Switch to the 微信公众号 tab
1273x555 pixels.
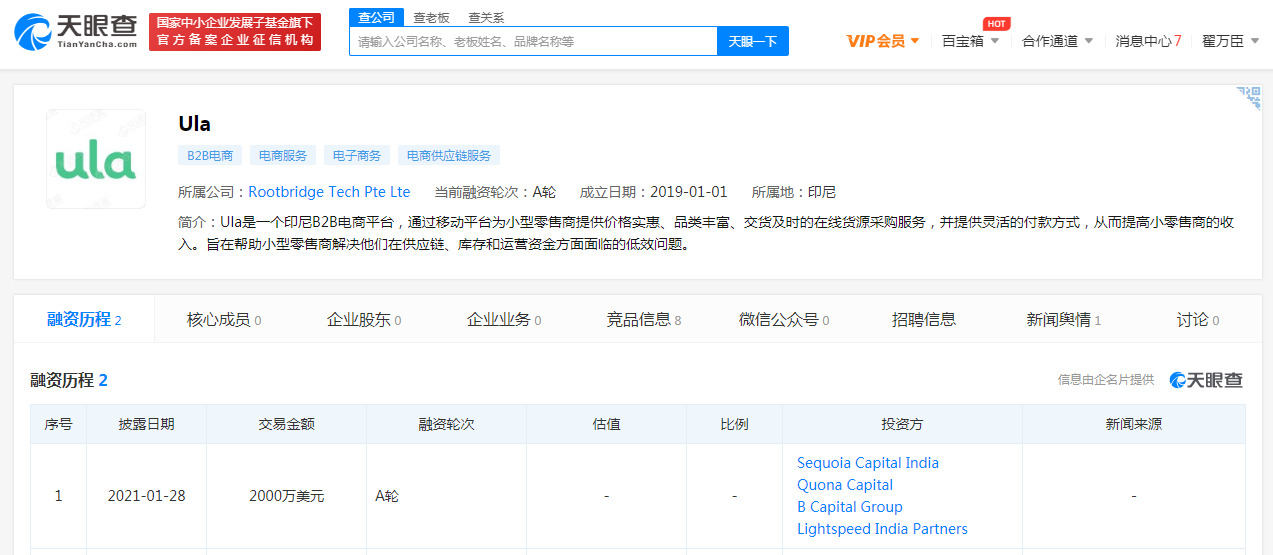tap(784, 320)
